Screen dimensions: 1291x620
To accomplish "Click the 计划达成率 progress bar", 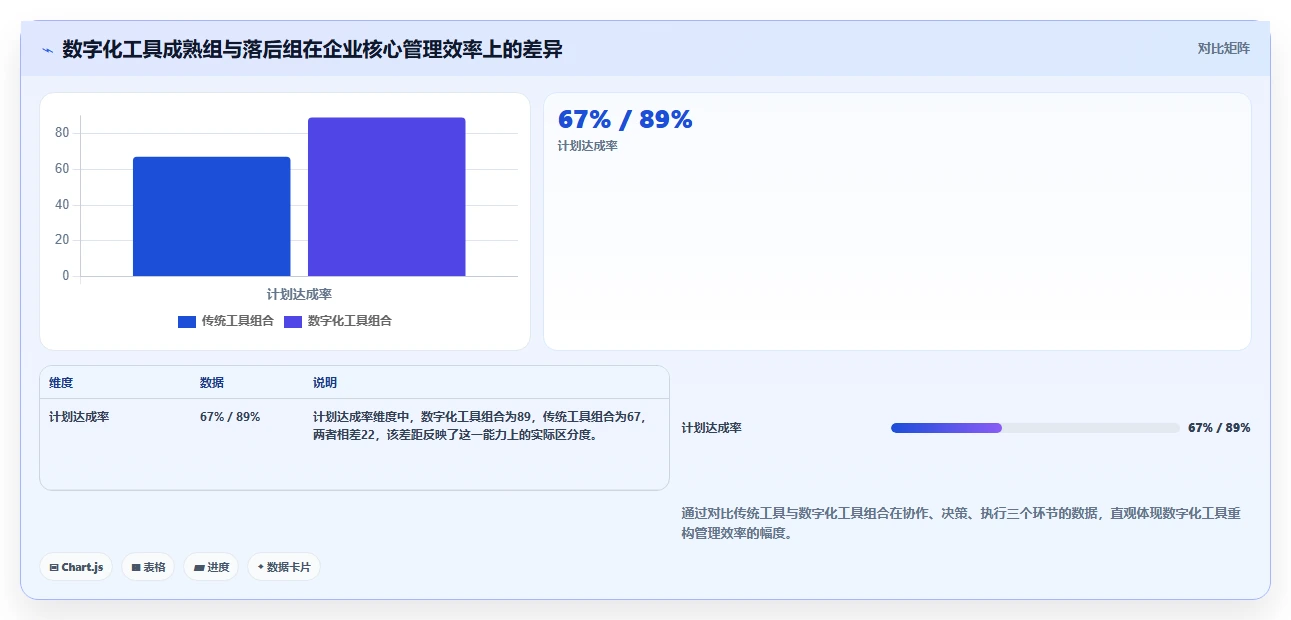I will [1035, 428].
